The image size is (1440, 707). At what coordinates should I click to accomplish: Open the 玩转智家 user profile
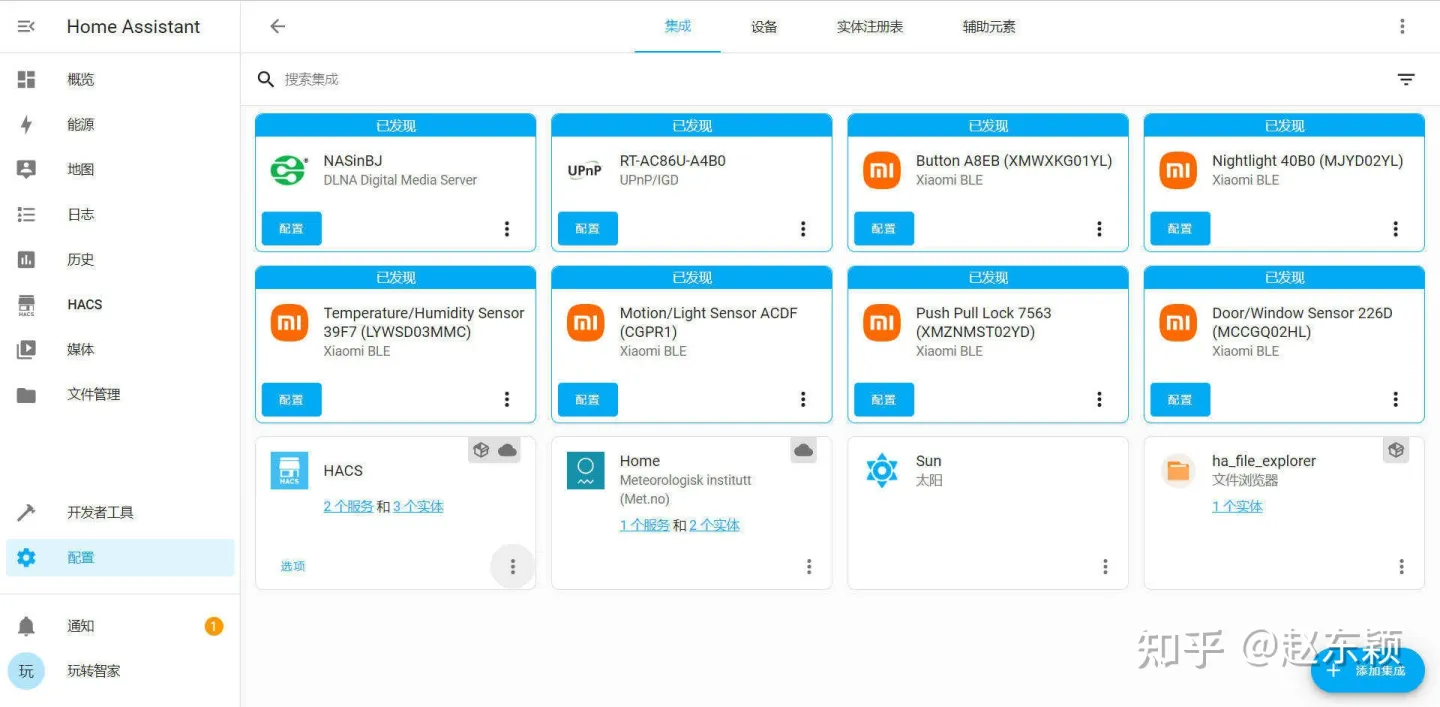pos(120,671)
